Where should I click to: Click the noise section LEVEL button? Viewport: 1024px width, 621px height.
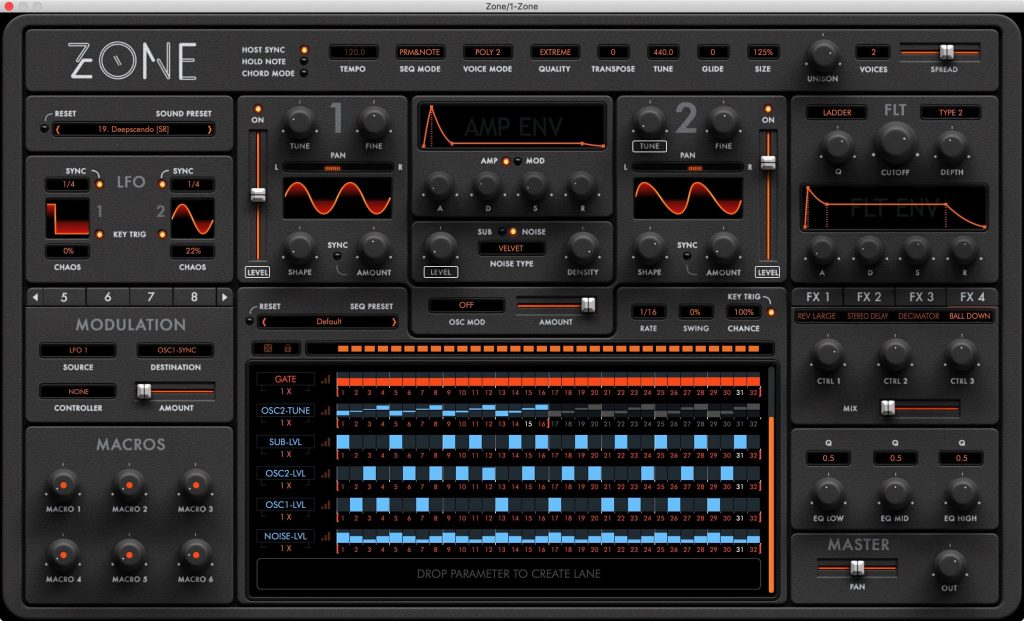(x=441, y=272)
